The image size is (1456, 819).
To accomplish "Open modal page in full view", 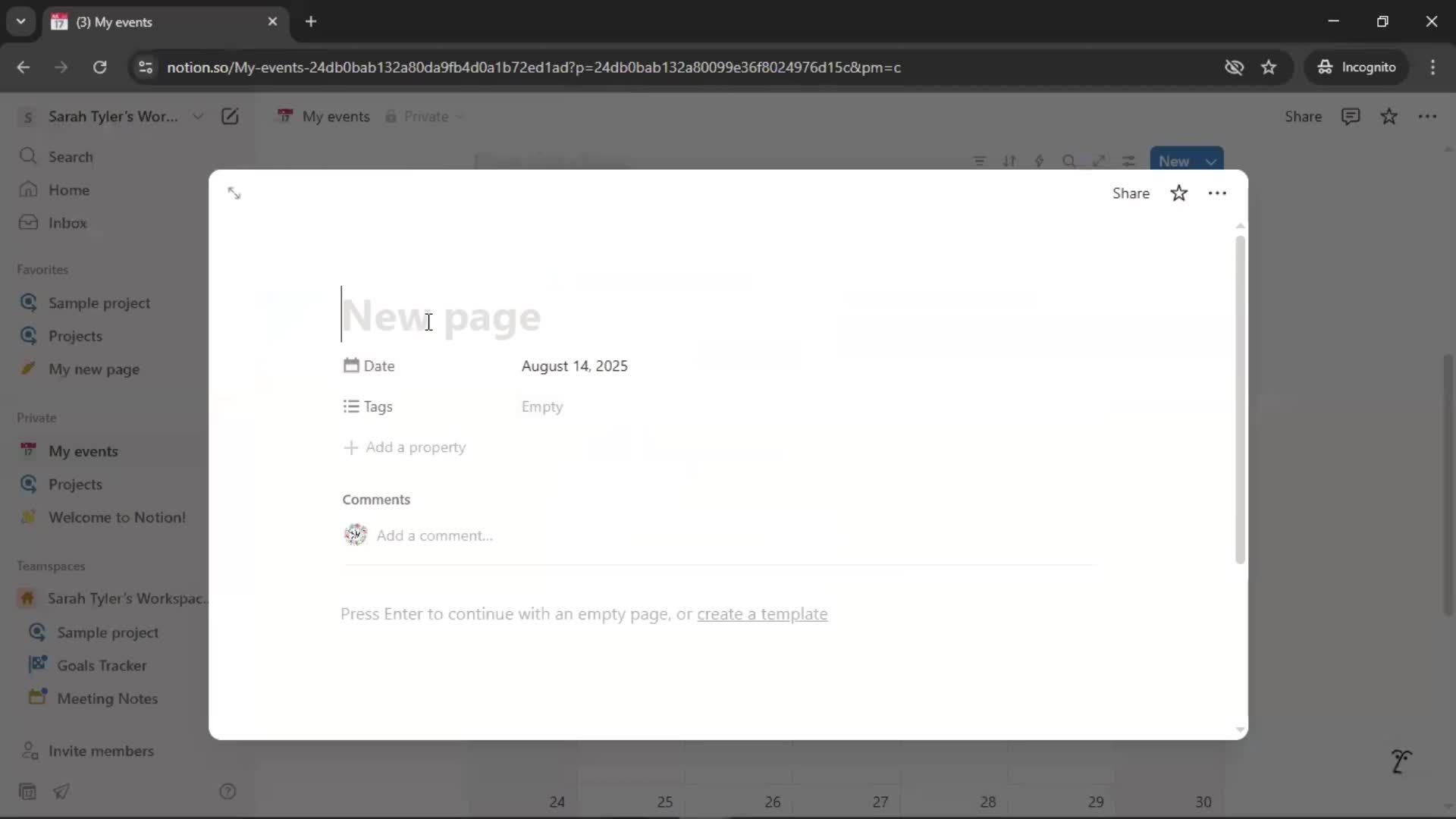I will pos(234,193).
